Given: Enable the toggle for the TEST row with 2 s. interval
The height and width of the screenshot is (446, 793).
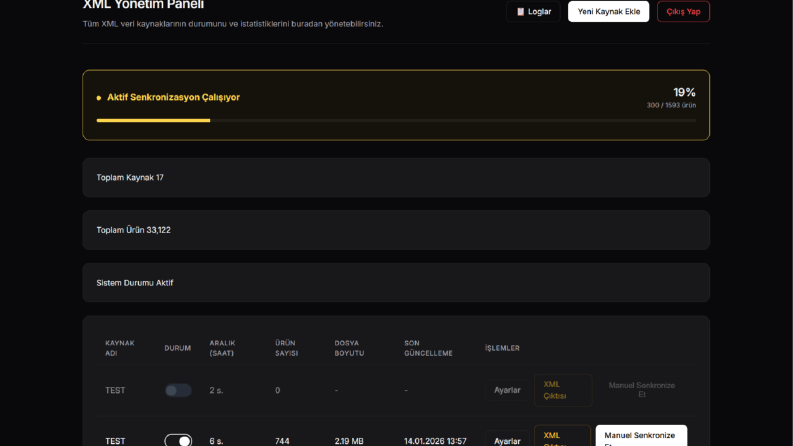Looking at the screenshot, I should tap(178, 390).
